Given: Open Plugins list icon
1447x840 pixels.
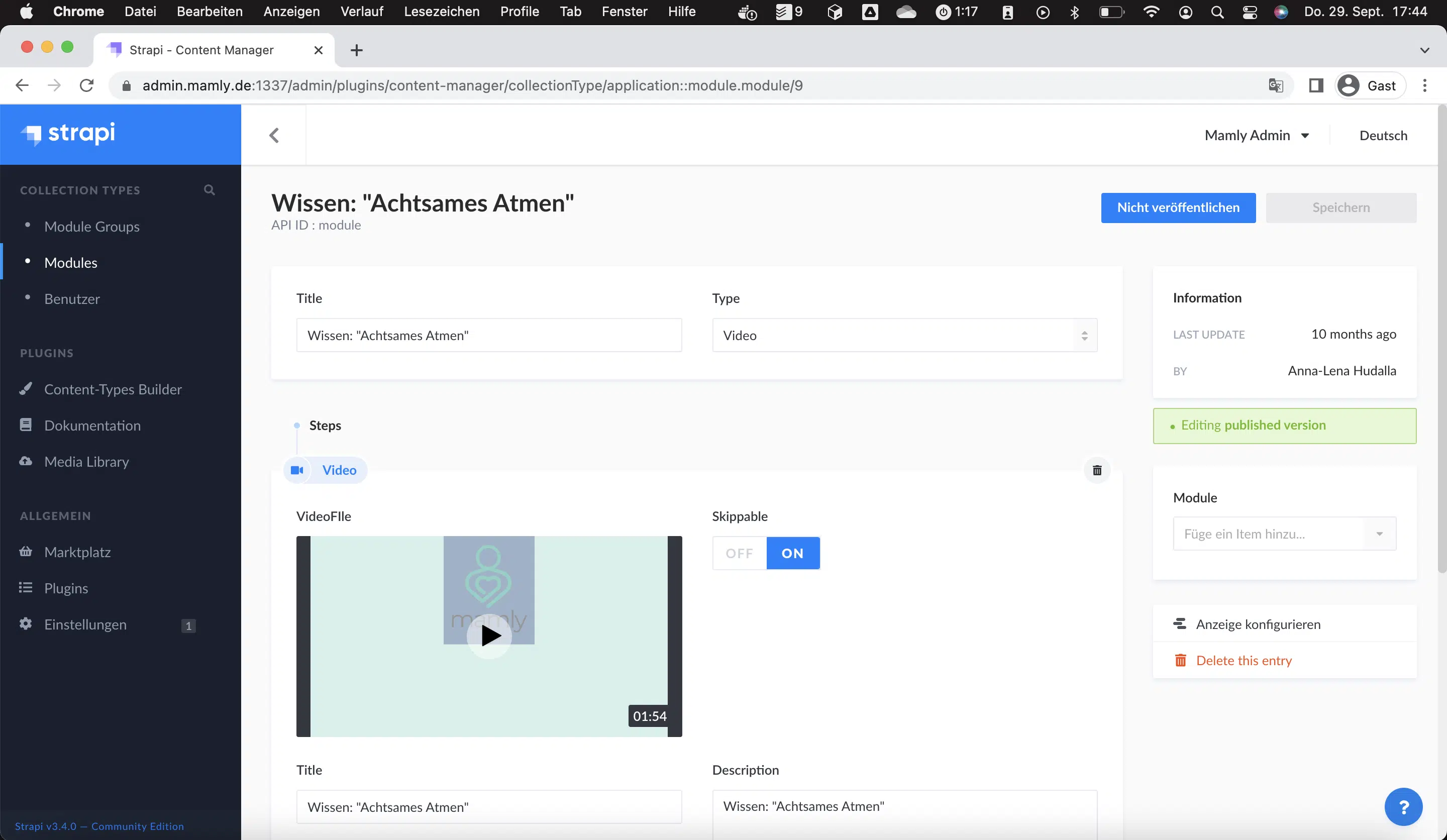Looking at the screenshot, I should (x=25, y=588).
